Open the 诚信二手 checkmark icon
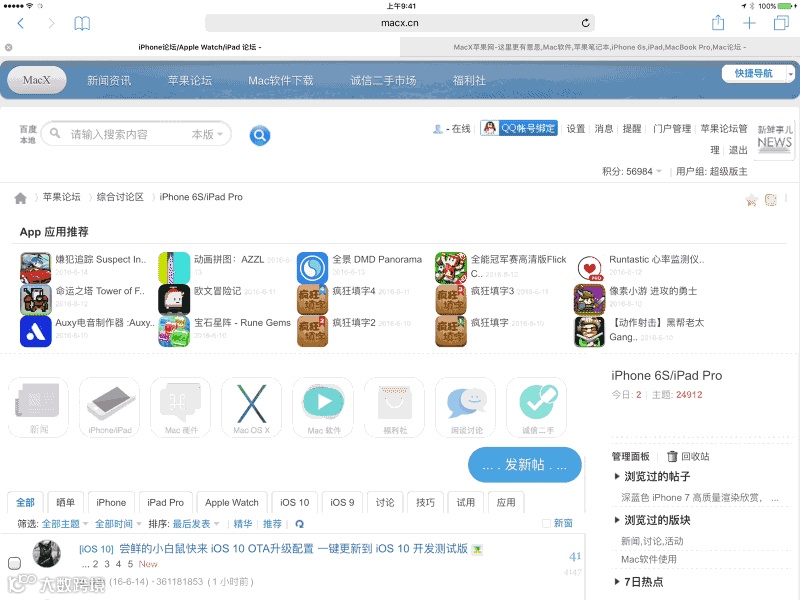Screen dimensions: 800x600 537,407
